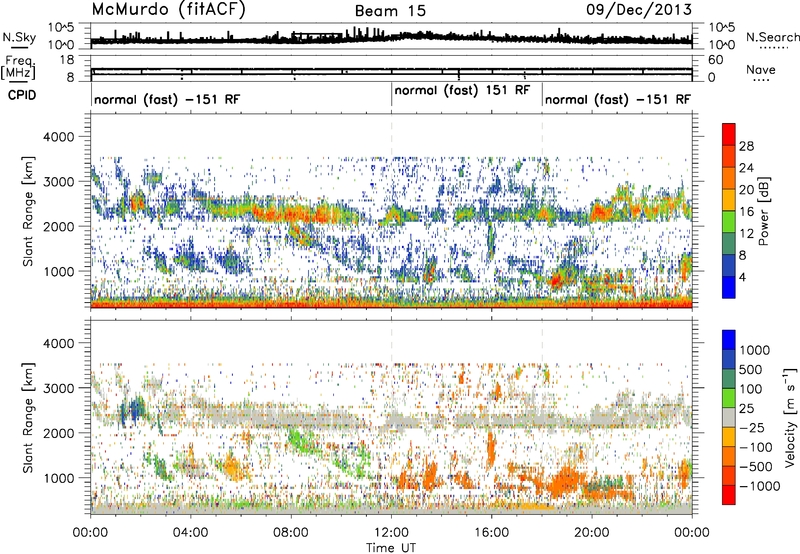Click the McMurdo (fitACF) title text
800x554 pixels.
[x=168, y=10]
